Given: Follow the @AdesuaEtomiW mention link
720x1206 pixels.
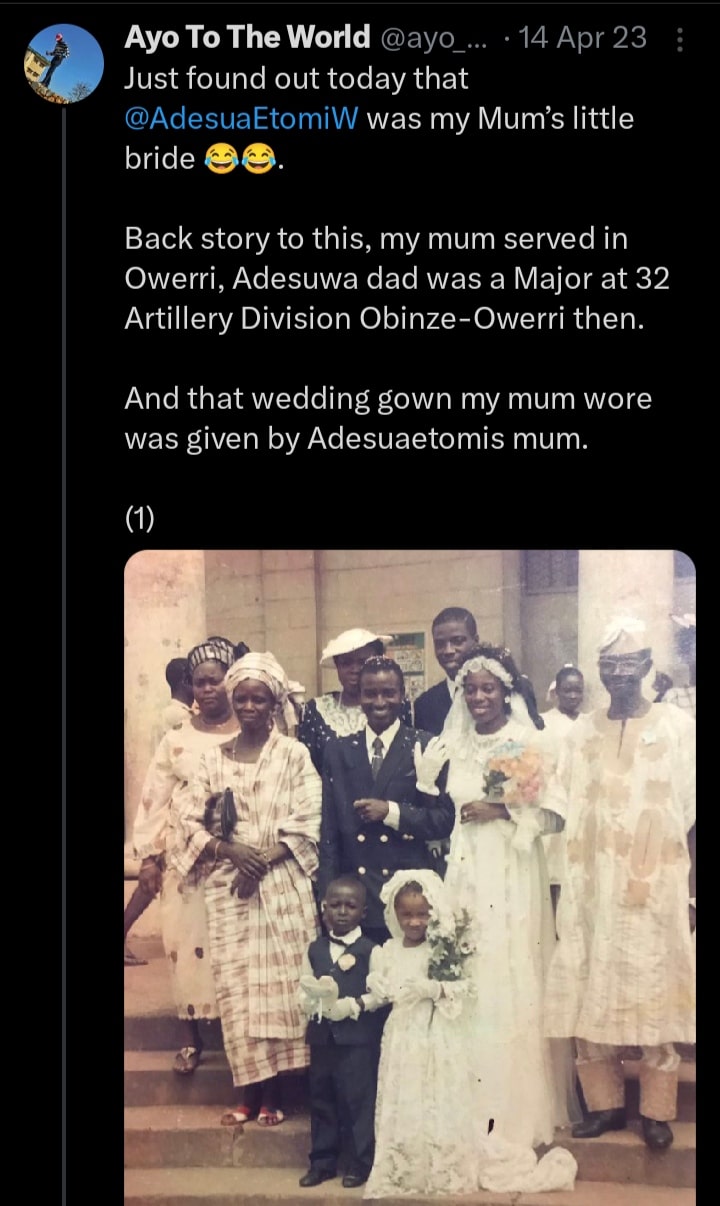Looking at the screenshot, I should [241, 118].
